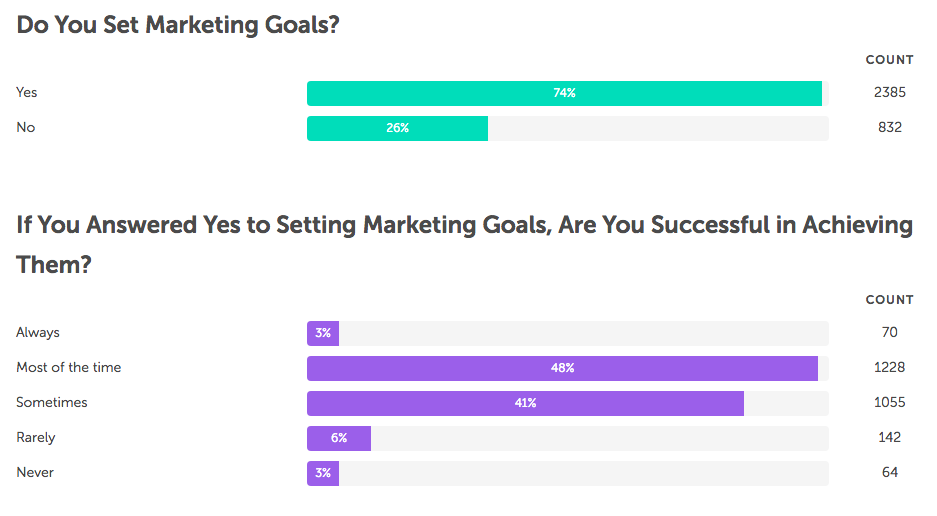The height and width of the screenshot is (516, 937).
Task: Click the 3% bar in Never row
Action: 323,473
